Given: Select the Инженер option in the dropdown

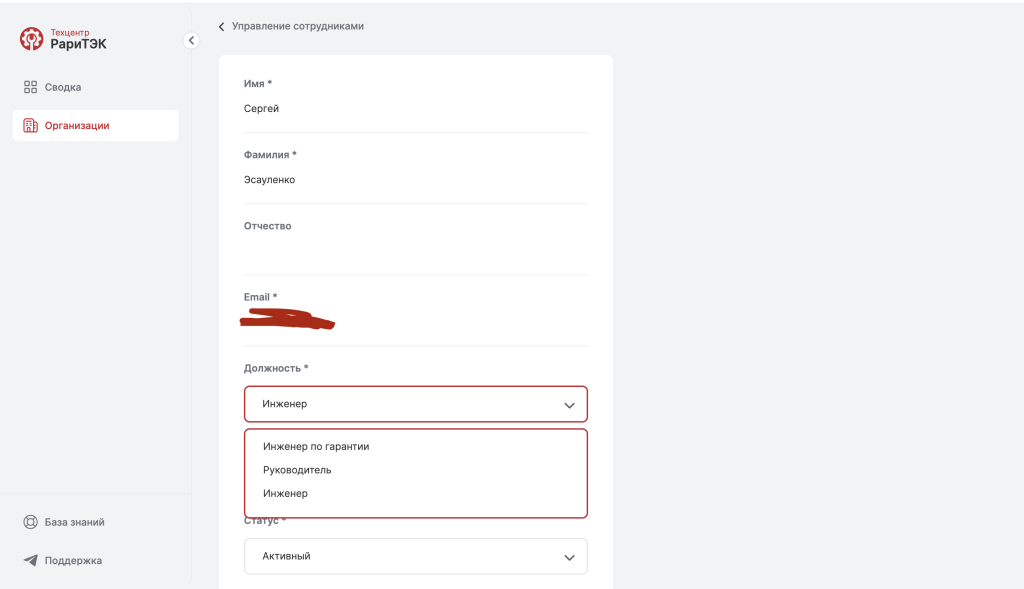Looking at the screenshot, I should (284, 493).
